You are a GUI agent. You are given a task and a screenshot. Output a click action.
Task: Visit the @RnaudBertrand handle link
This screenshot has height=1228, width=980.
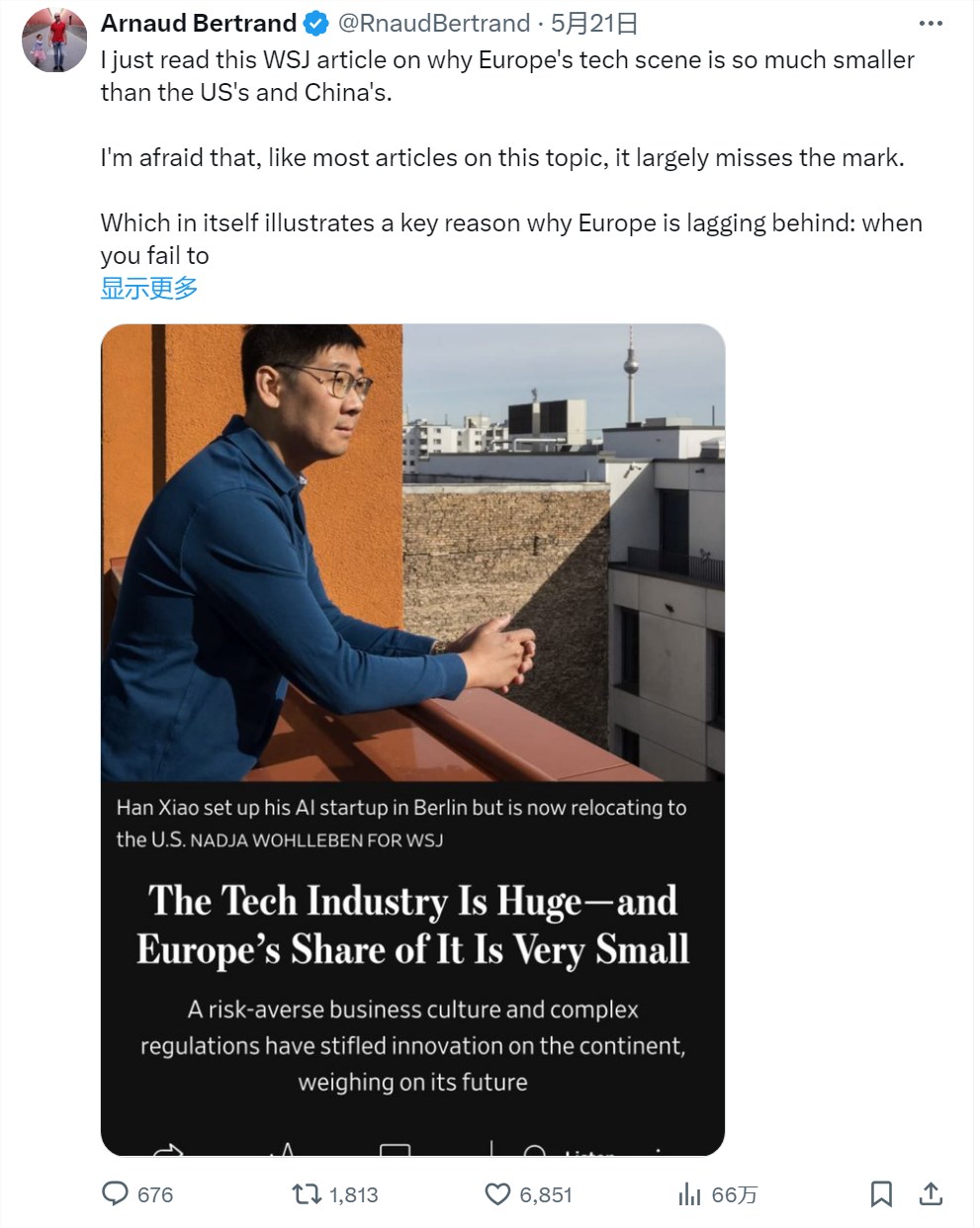click(434, 23)
